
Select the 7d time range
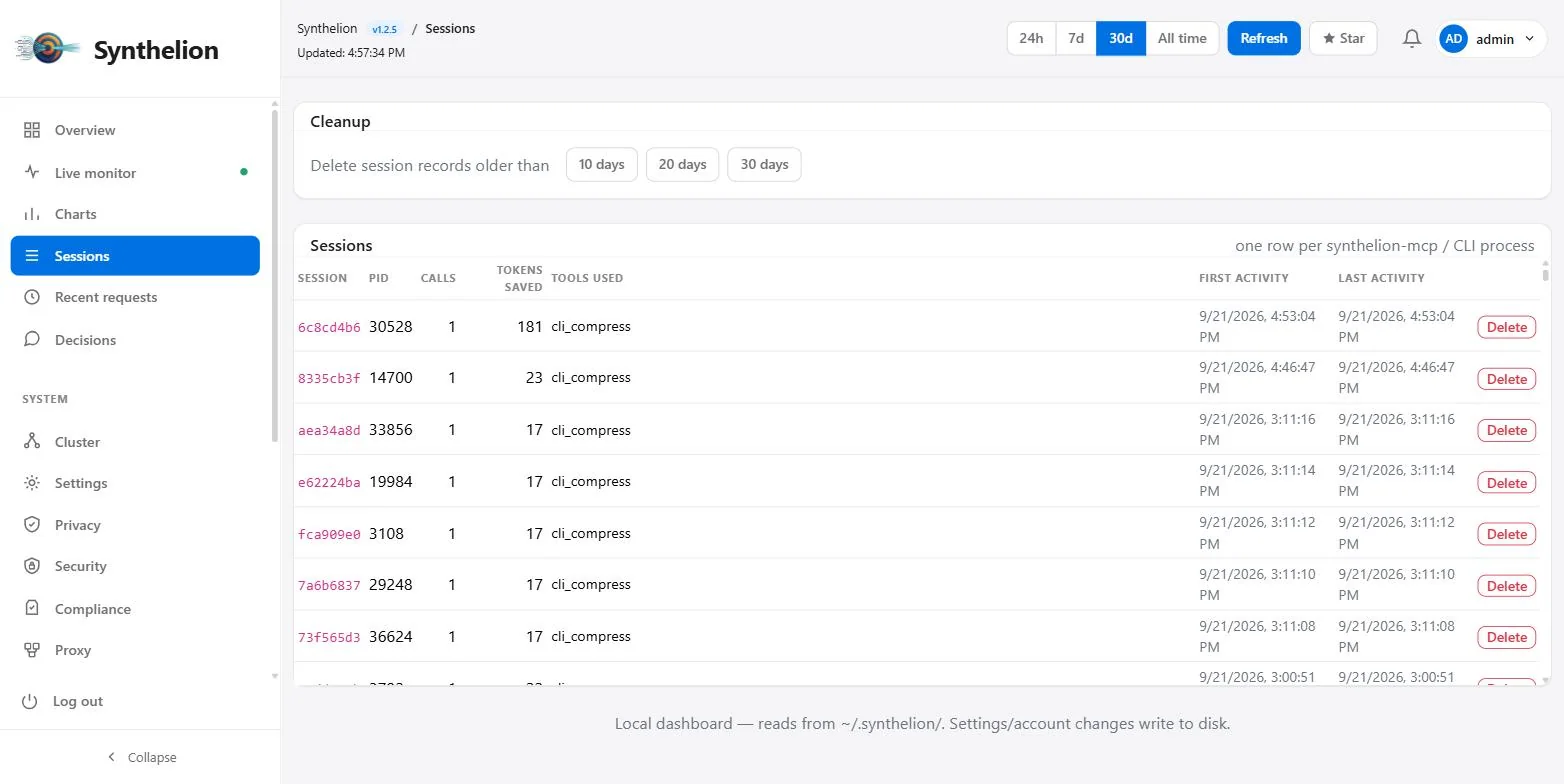coord(1076,38)
